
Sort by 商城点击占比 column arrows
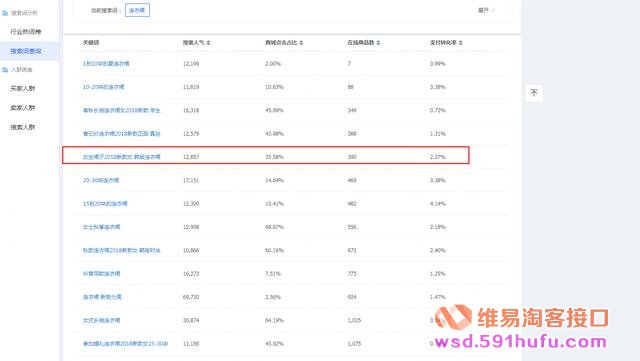pos(301,42)
